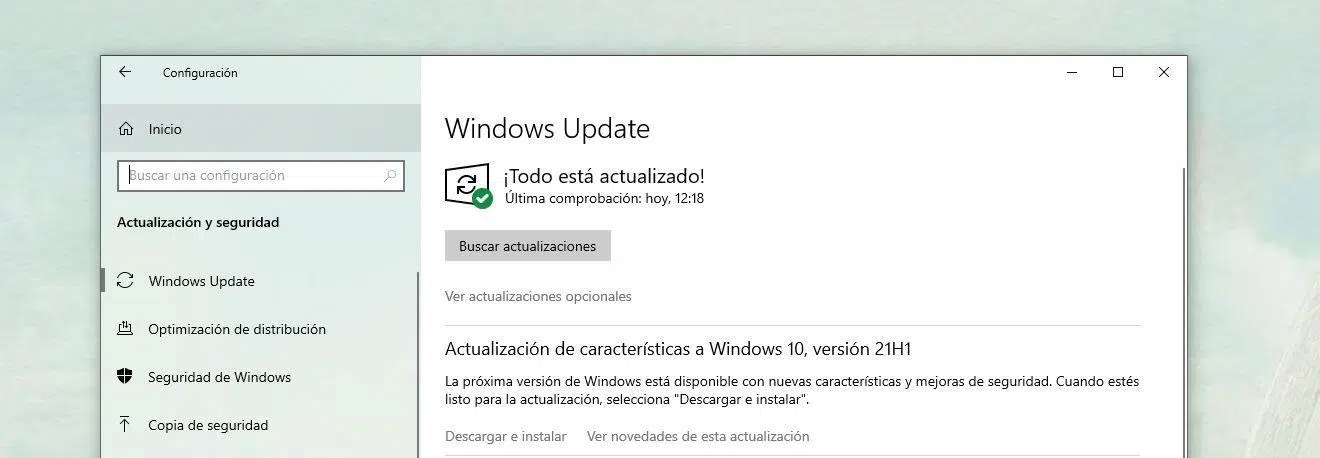This screenshot has height=458, width=1320.
Task: Click the sidebar vertical scrollbar
Action: (x=418, y=363)
